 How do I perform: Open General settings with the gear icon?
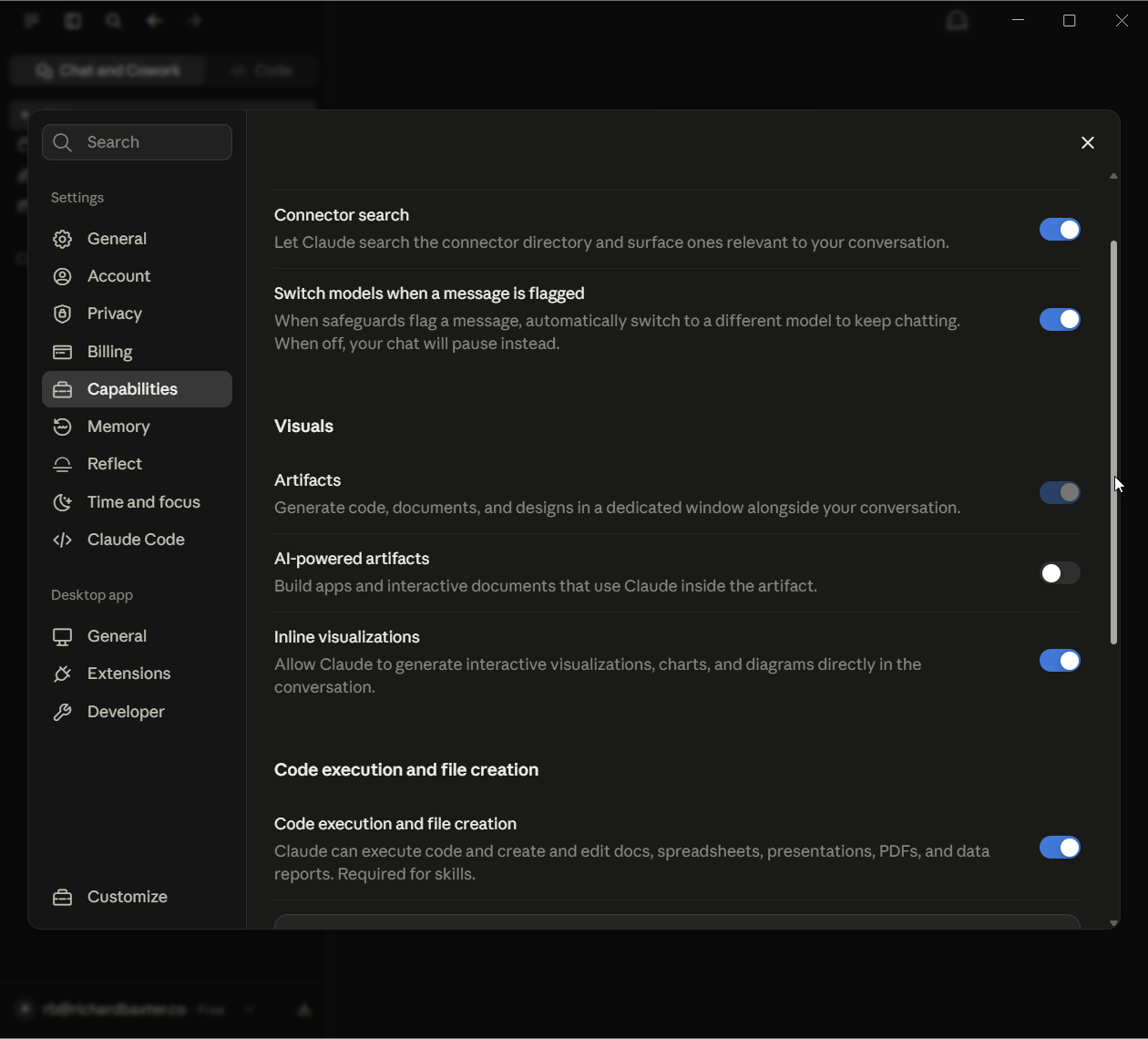(62, 239)
